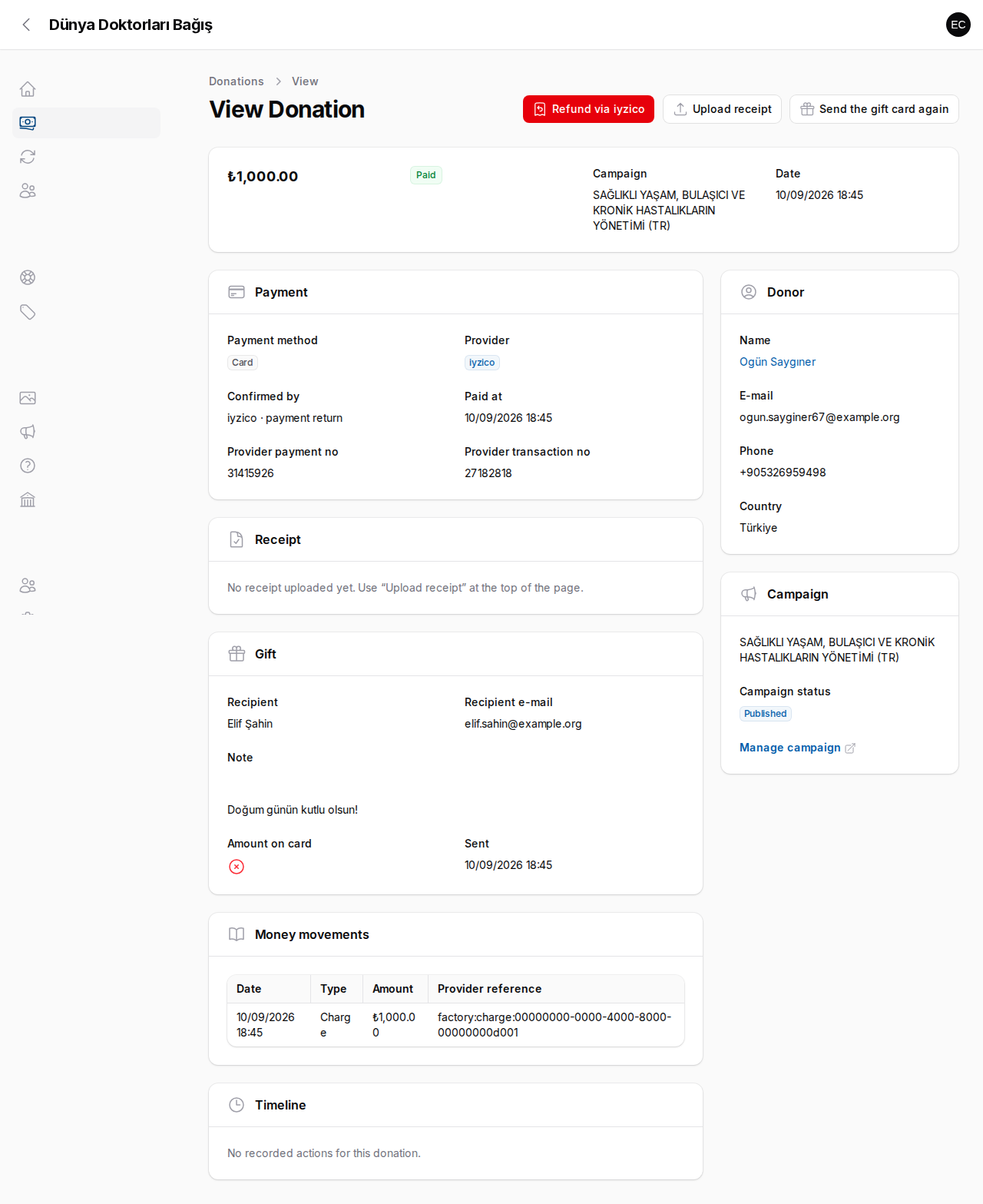Screen dimensions: 983x1204
Task: Click the gift box icon in the Gift header
Action: pyautogui.click(x=237, y=654)
